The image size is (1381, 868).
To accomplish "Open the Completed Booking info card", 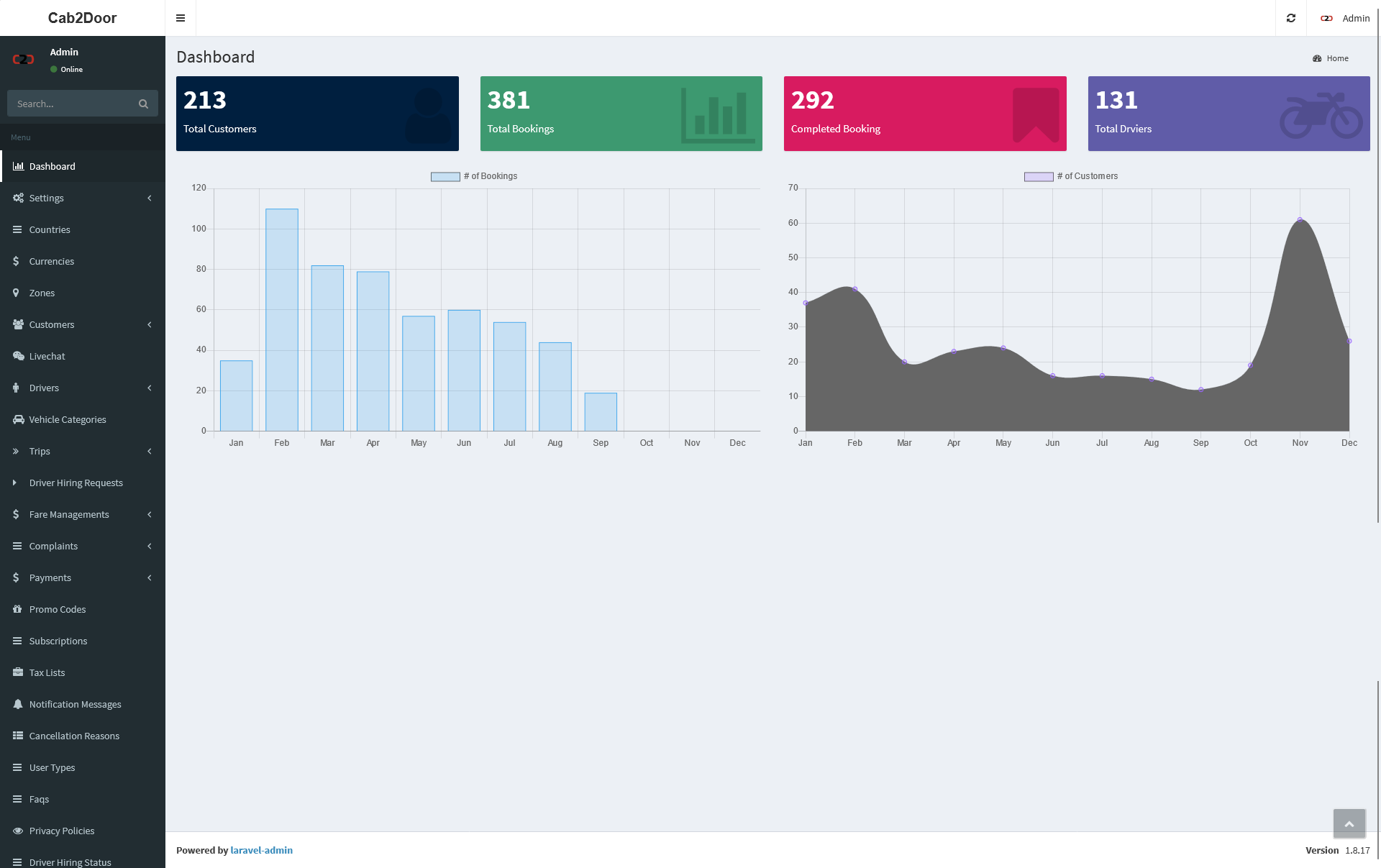I will coord(925,114).
